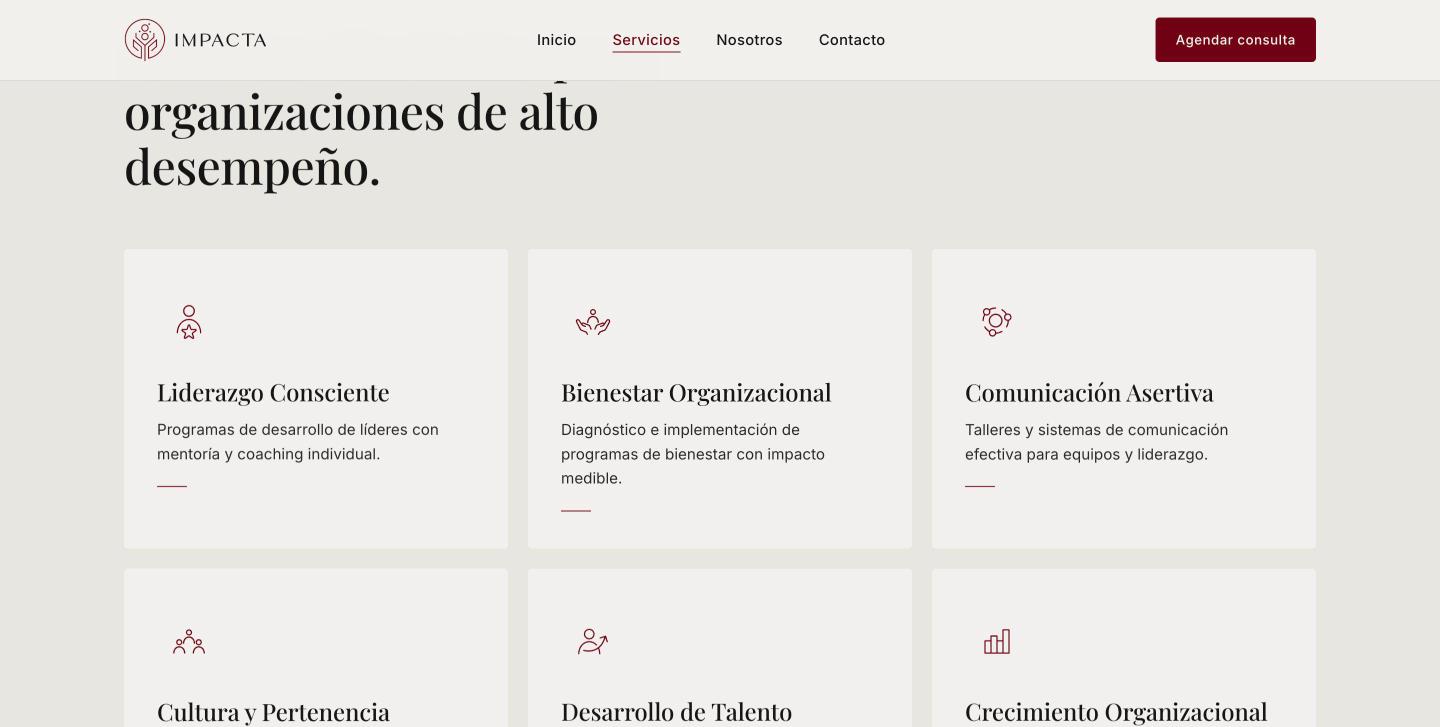Click text "Talleres y sistemas de comunicación"
Screen dimensions: 1440x727
[1096, 430]
